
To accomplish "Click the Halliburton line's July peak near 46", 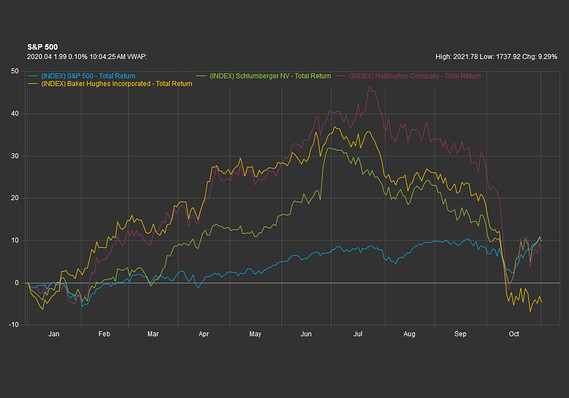I will 370,87.
